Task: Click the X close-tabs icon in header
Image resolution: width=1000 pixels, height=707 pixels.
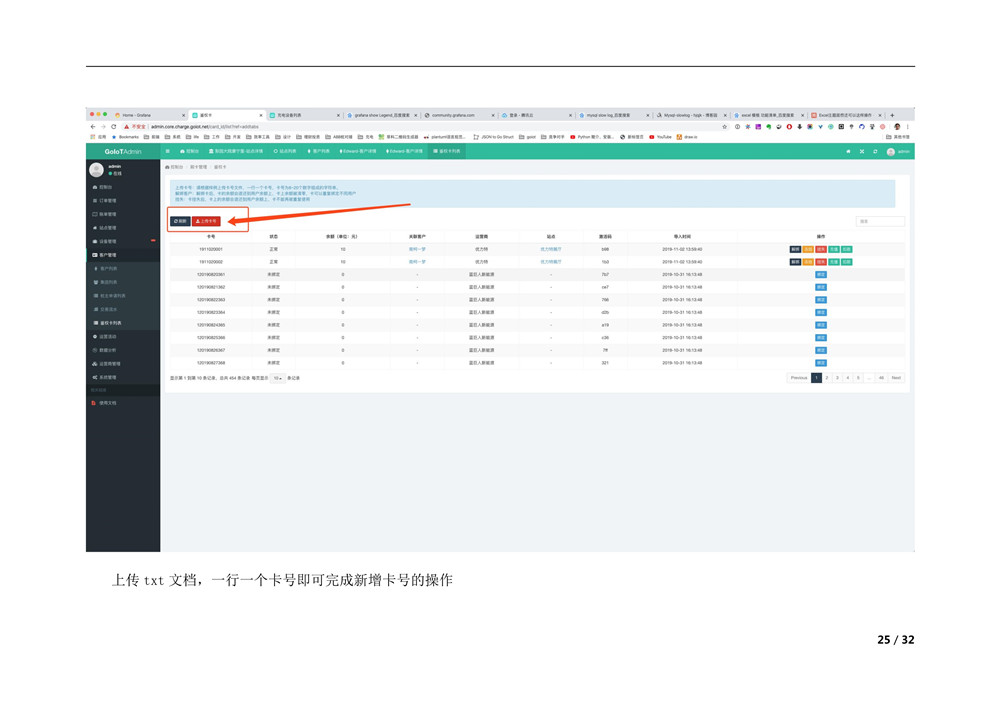Action: (x=862, y=152)
